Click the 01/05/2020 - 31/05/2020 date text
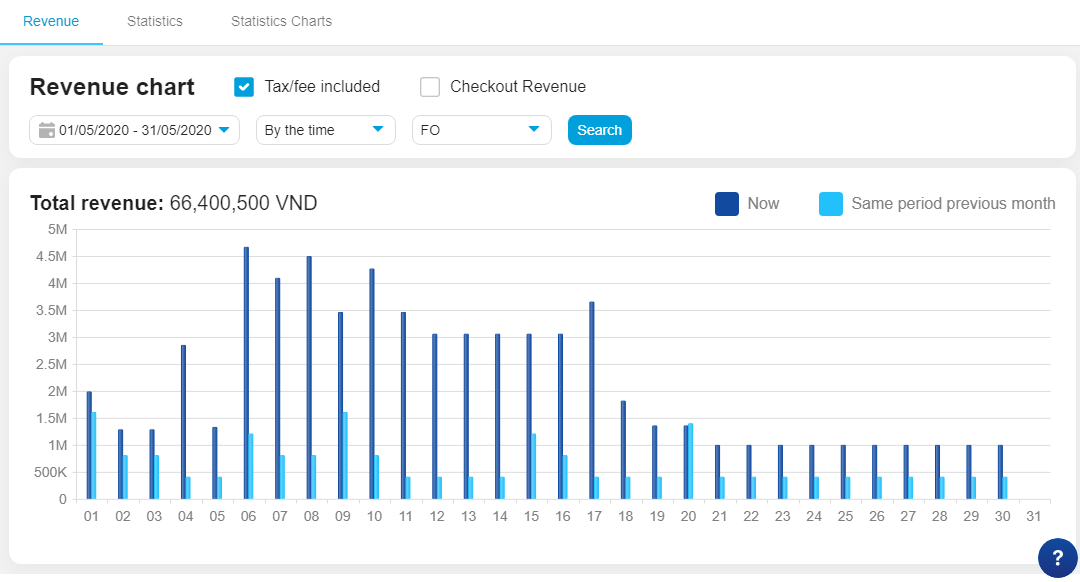The image size is (1080, 582). 135,130
